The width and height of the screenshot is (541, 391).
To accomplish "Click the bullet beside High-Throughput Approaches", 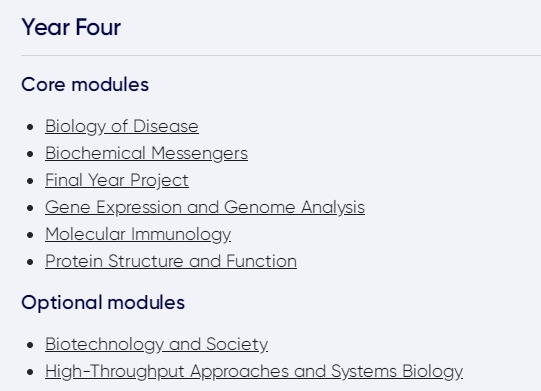I will pos(30,372).
